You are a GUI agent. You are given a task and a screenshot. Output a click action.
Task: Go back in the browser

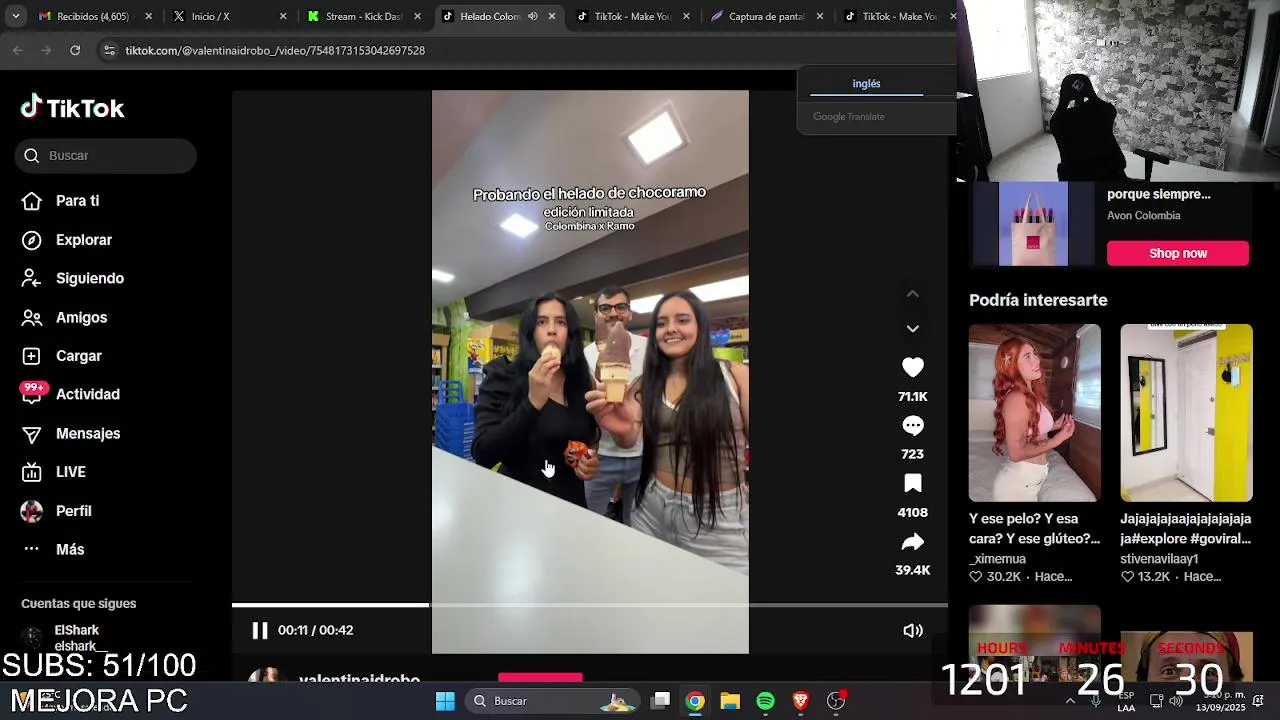[18, 50]
